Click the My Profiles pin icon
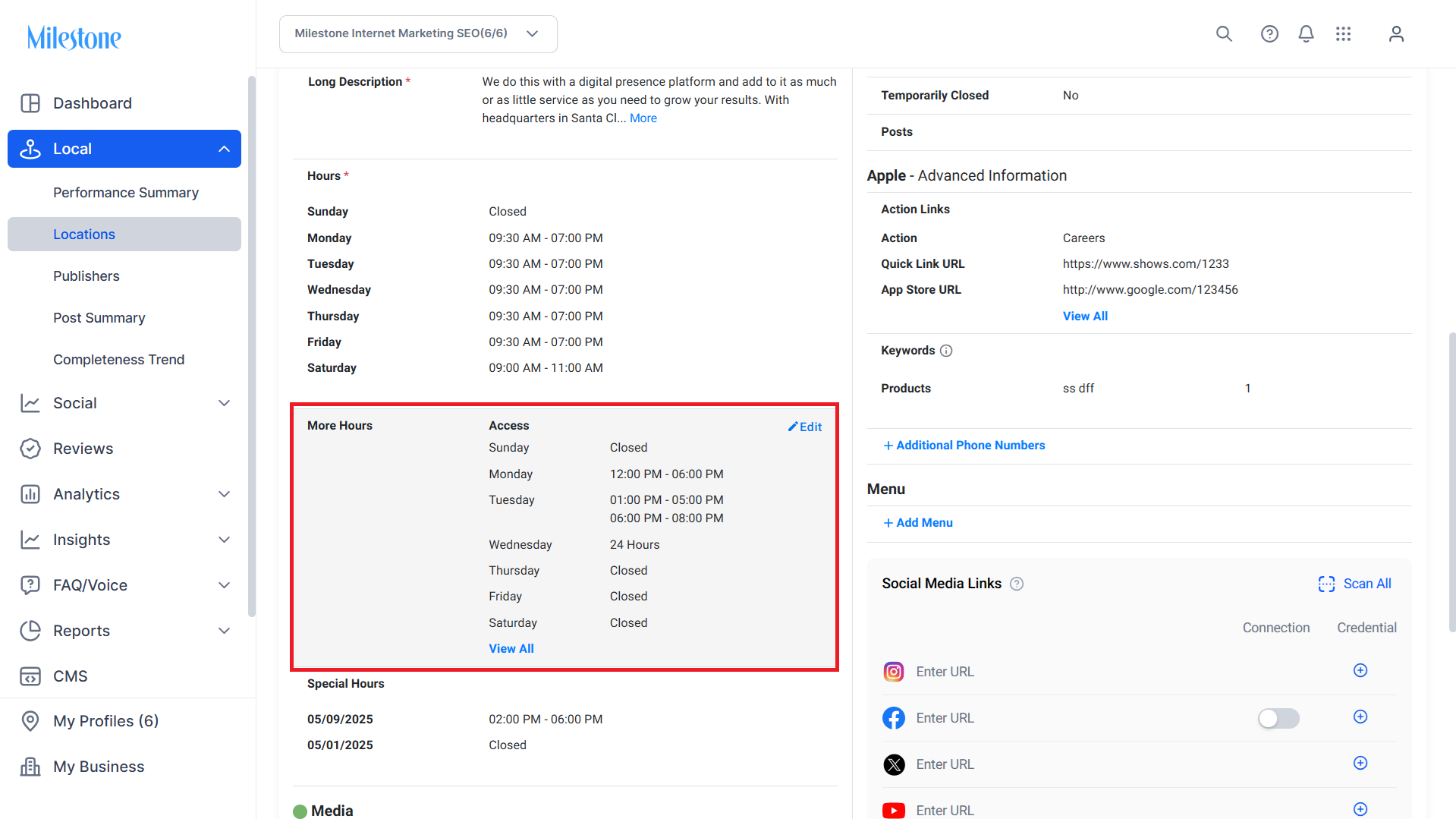1456x819 pixels. (x=30, y=721)
